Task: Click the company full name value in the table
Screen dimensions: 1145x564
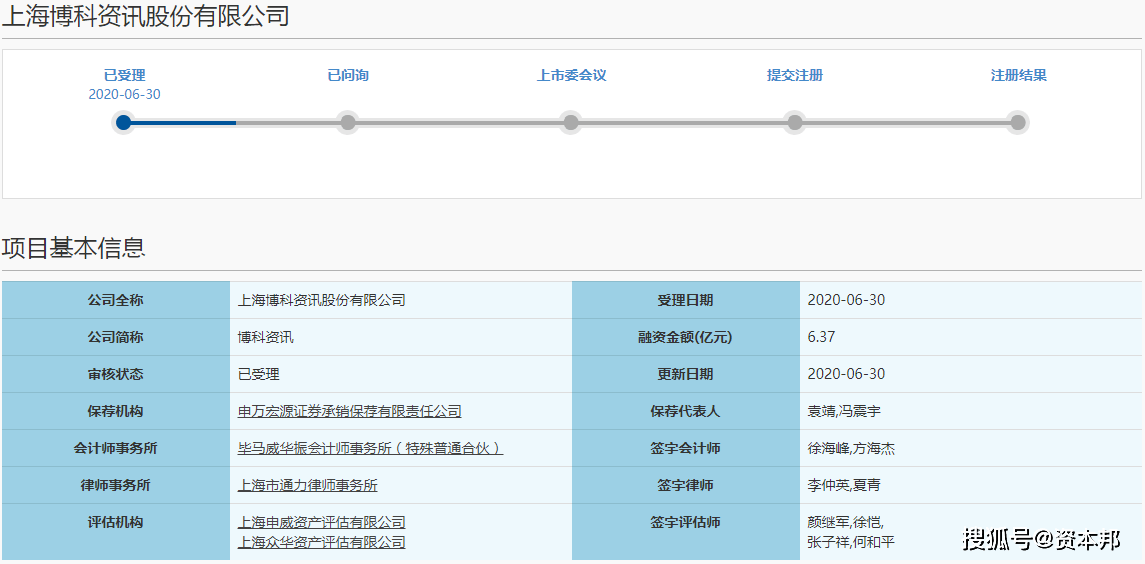Action: tap(321, 300)
